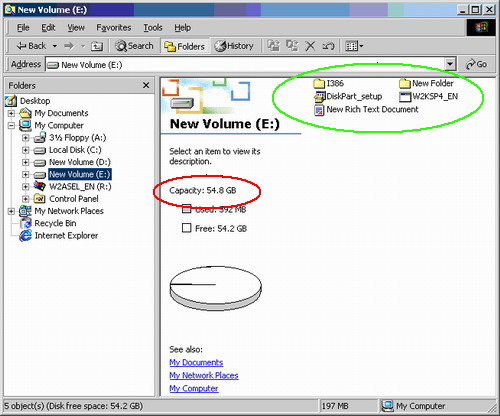Close the Folders pane

[x=146, y=86]
